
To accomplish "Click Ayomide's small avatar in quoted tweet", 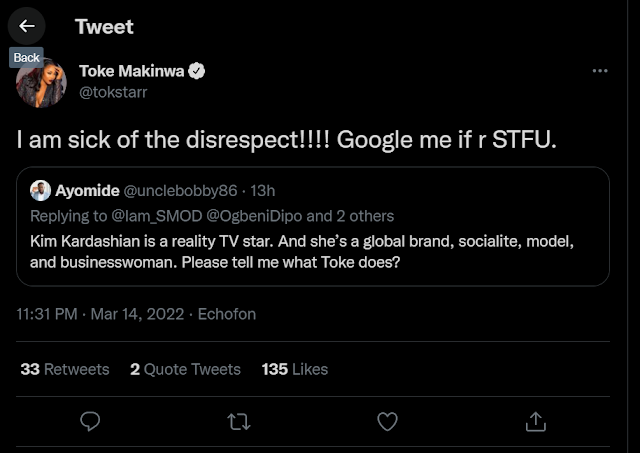I will point(41,191).
